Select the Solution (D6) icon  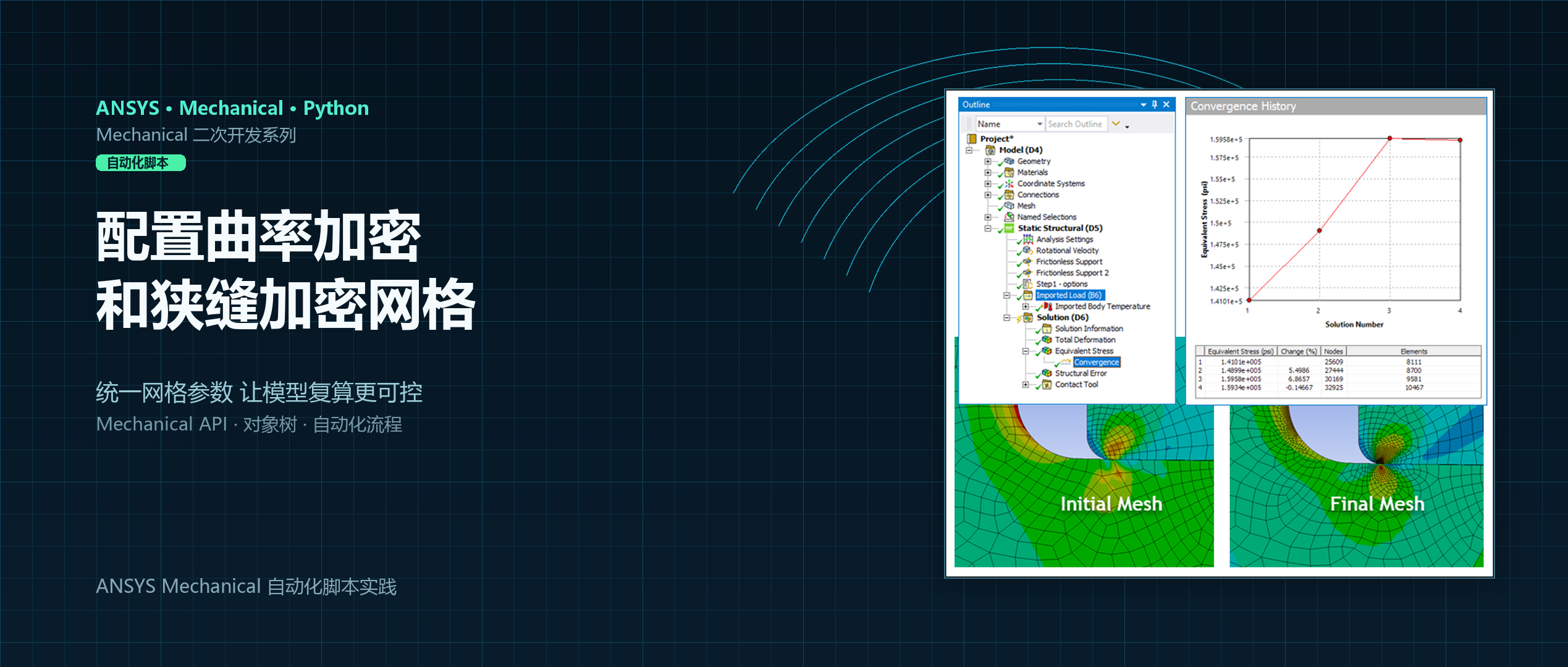(1028, 317)
